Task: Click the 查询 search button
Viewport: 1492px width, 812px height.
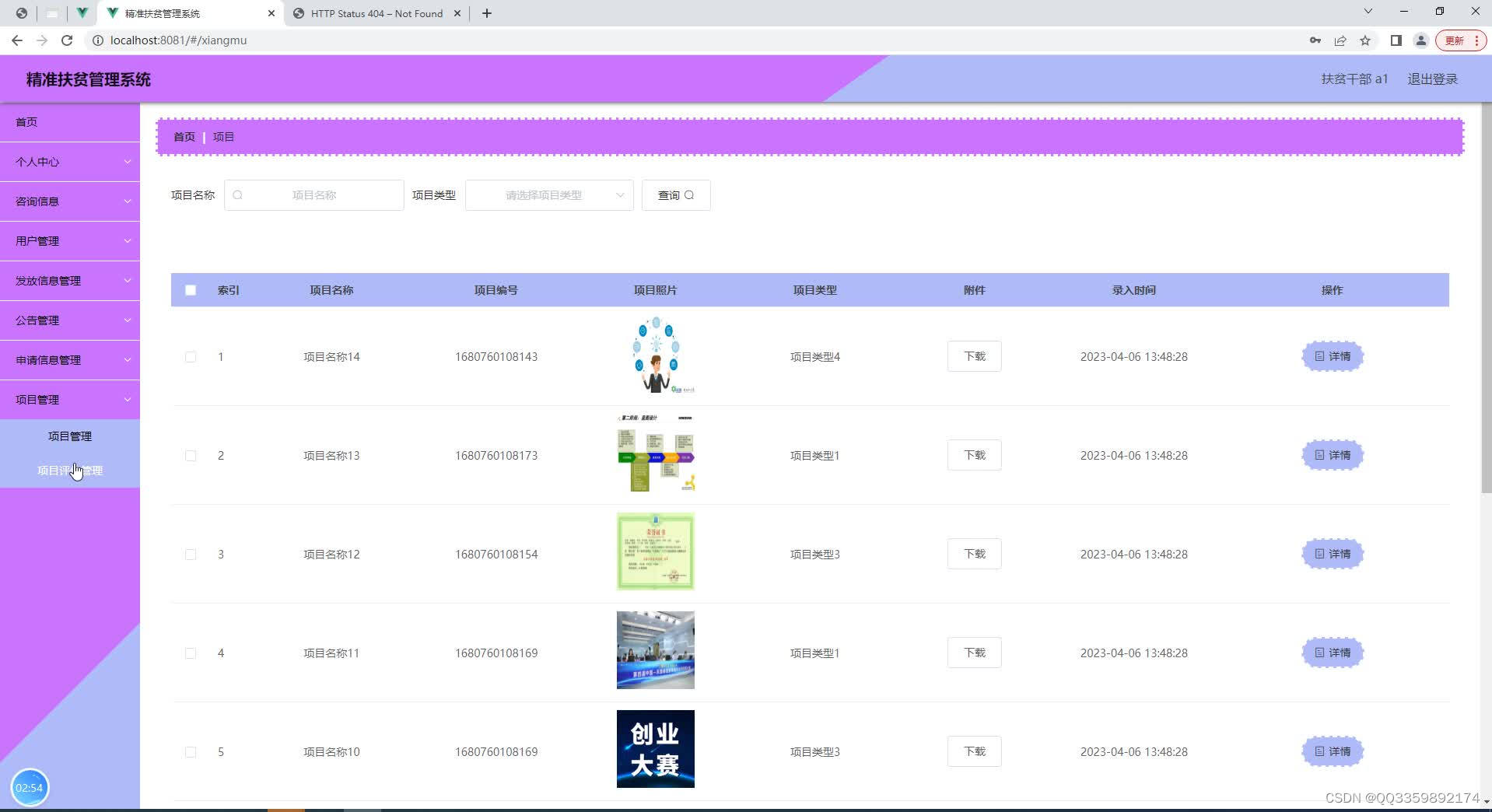Action: pos(676,195)
